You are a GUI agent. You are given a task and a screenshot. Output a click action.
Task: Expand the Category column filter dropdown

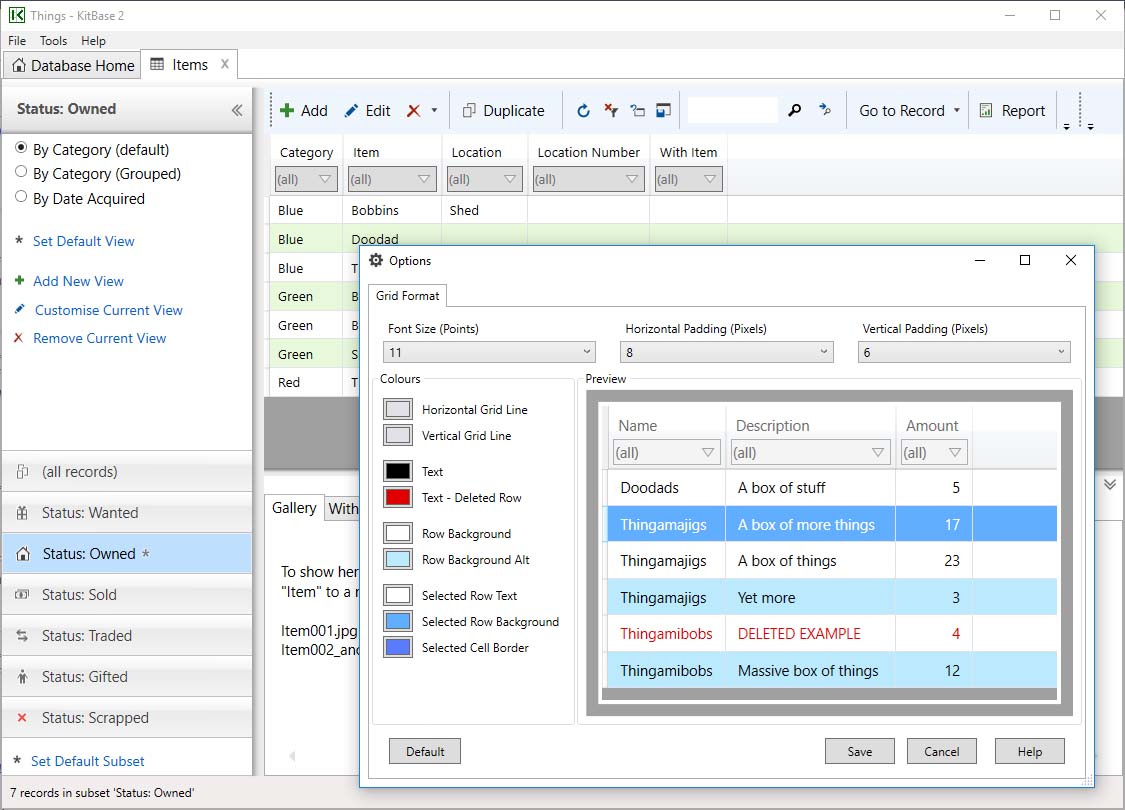pos(306,179)
